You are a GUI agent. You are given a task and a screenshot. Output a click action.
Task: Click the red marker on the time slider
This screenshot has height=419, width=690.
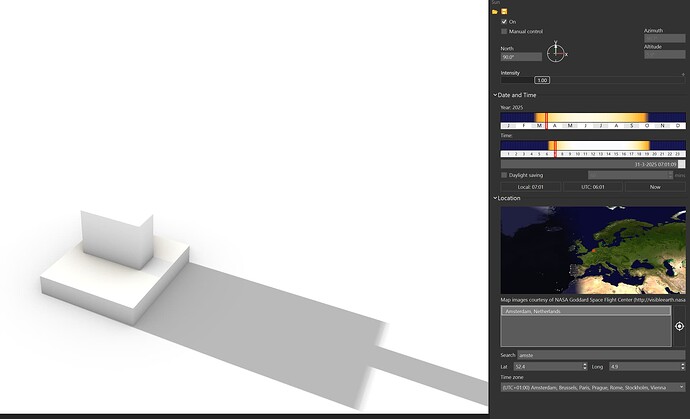click(x=555, y=149)
